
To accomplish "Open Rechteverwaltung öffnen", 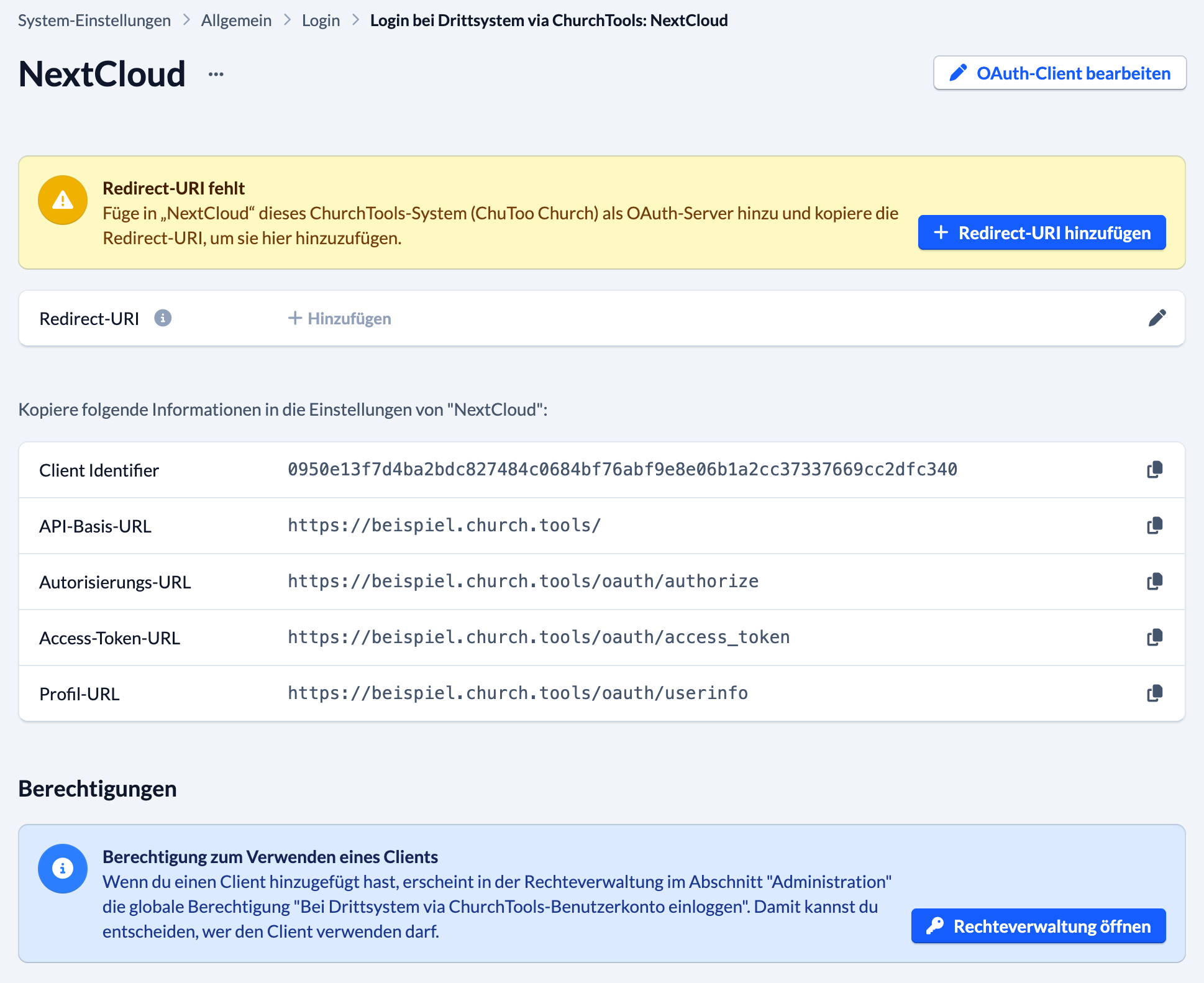I will coord(1038,926).
